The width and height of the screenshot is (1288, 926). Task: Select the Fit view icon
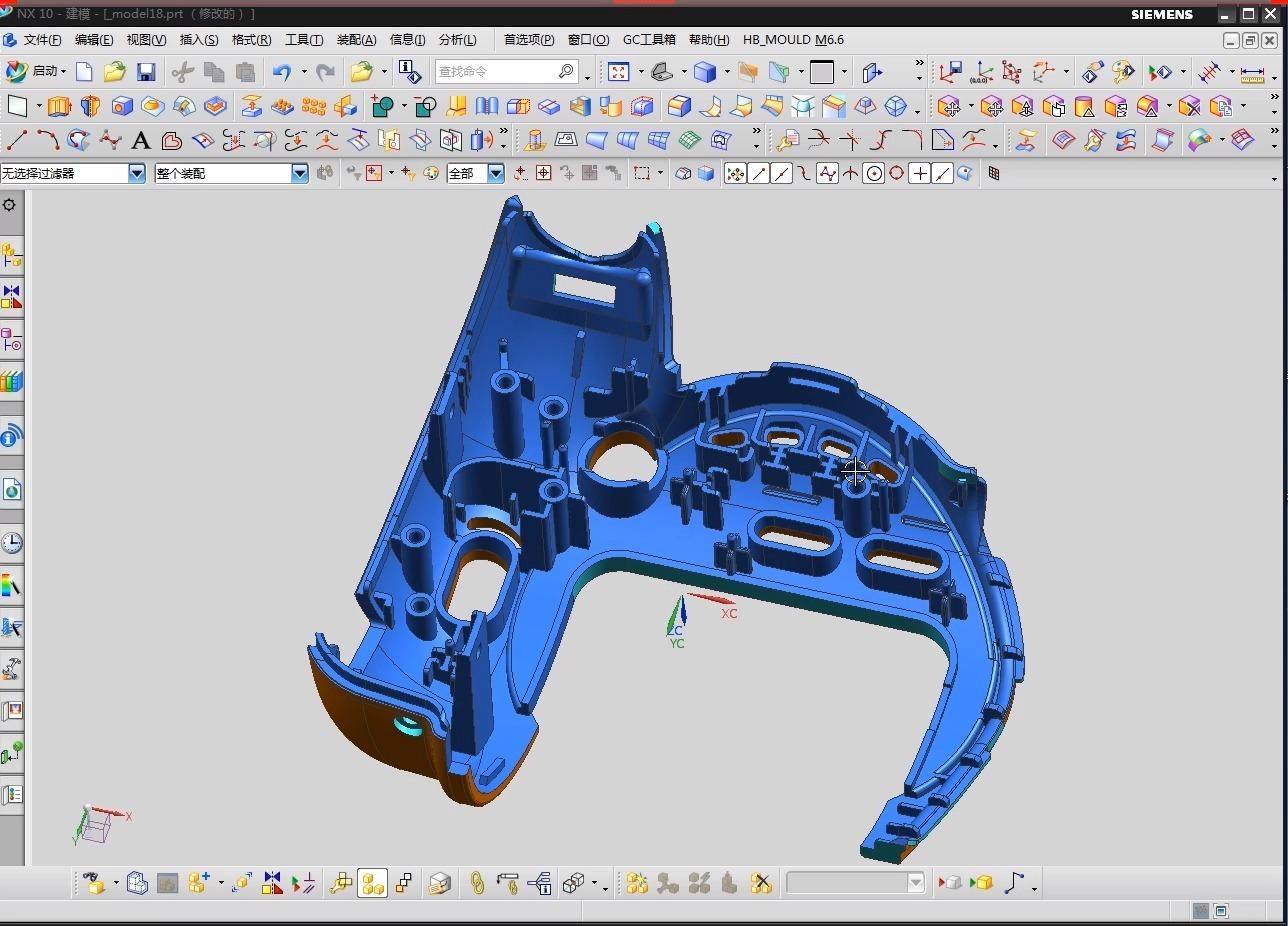[x=618, y=71]
